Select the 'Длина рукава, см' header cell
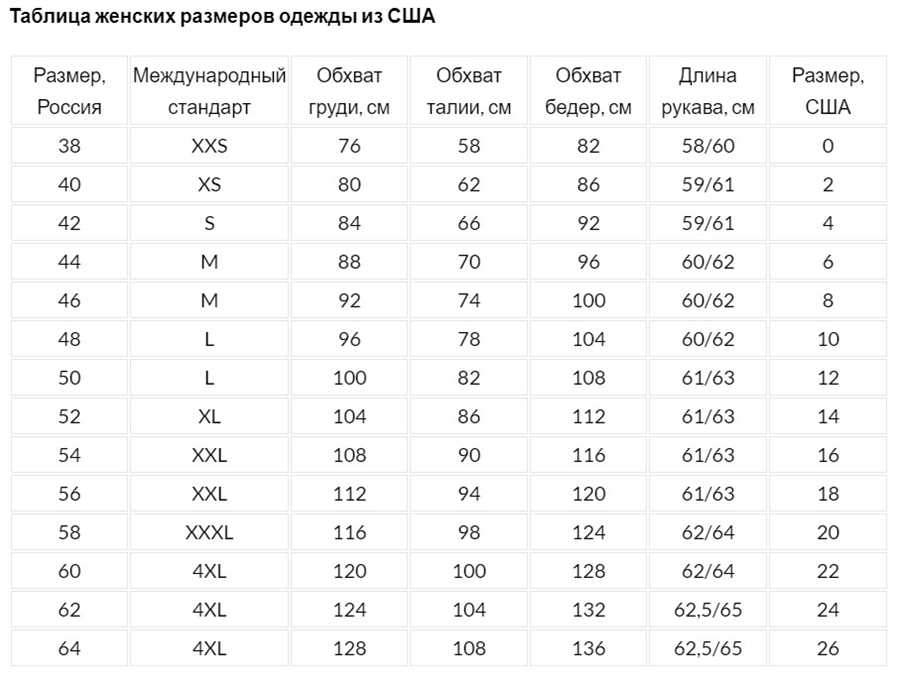 coord(708,91)
